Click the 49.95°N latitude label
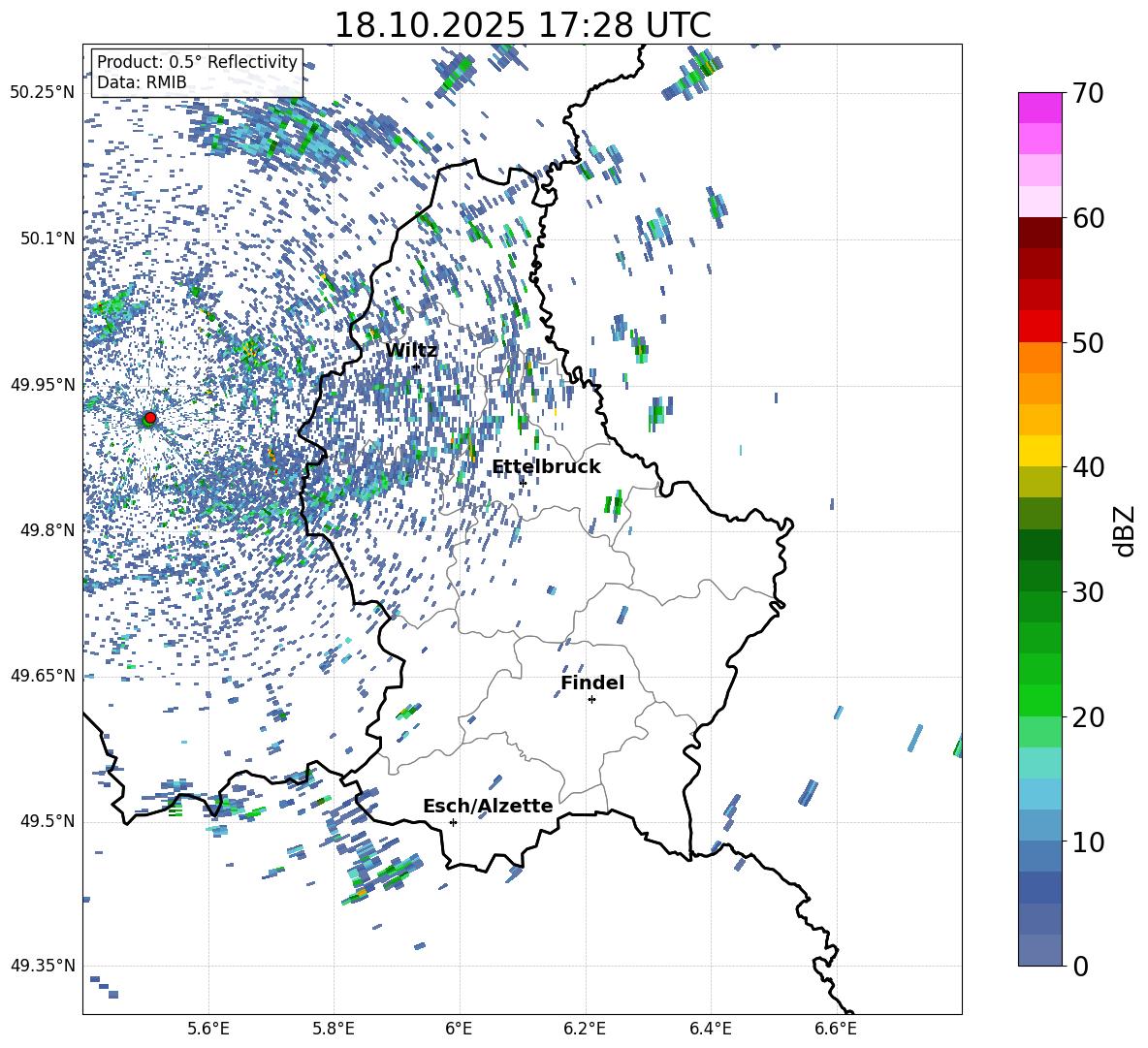 pos(43,384)
